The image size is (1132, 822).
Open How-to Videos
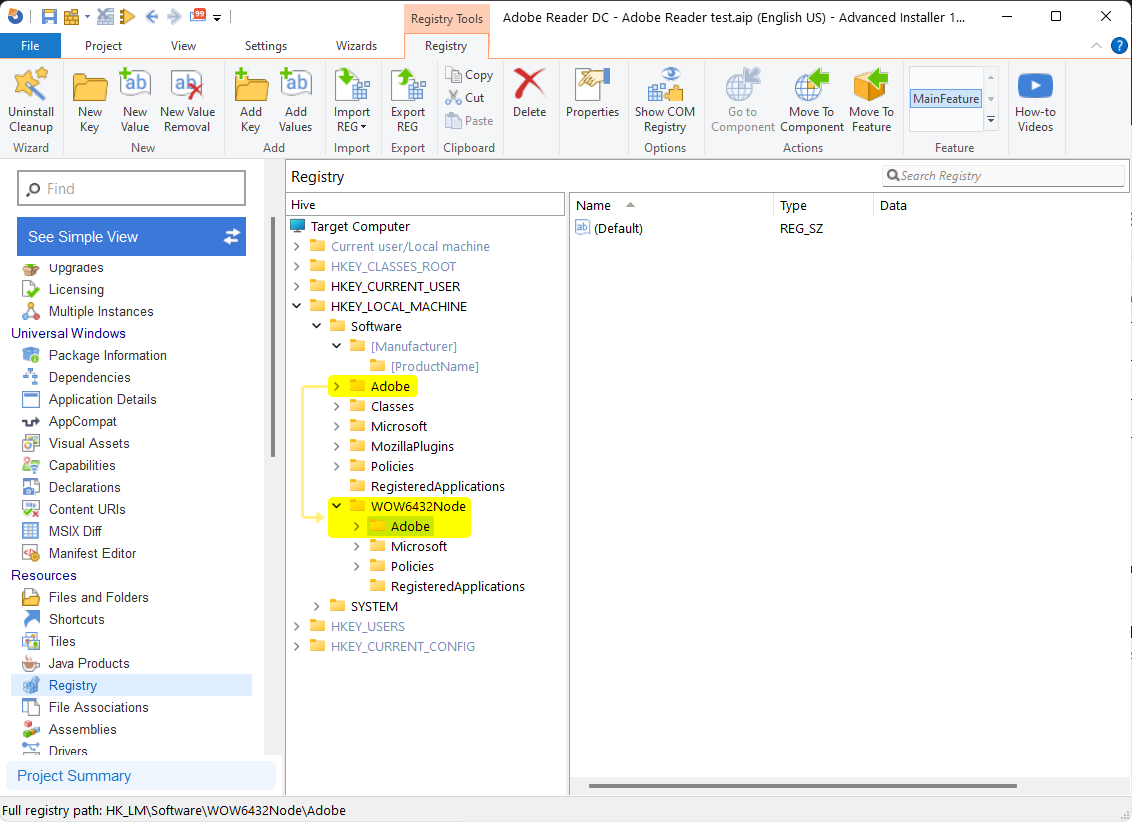(1035, 100)
